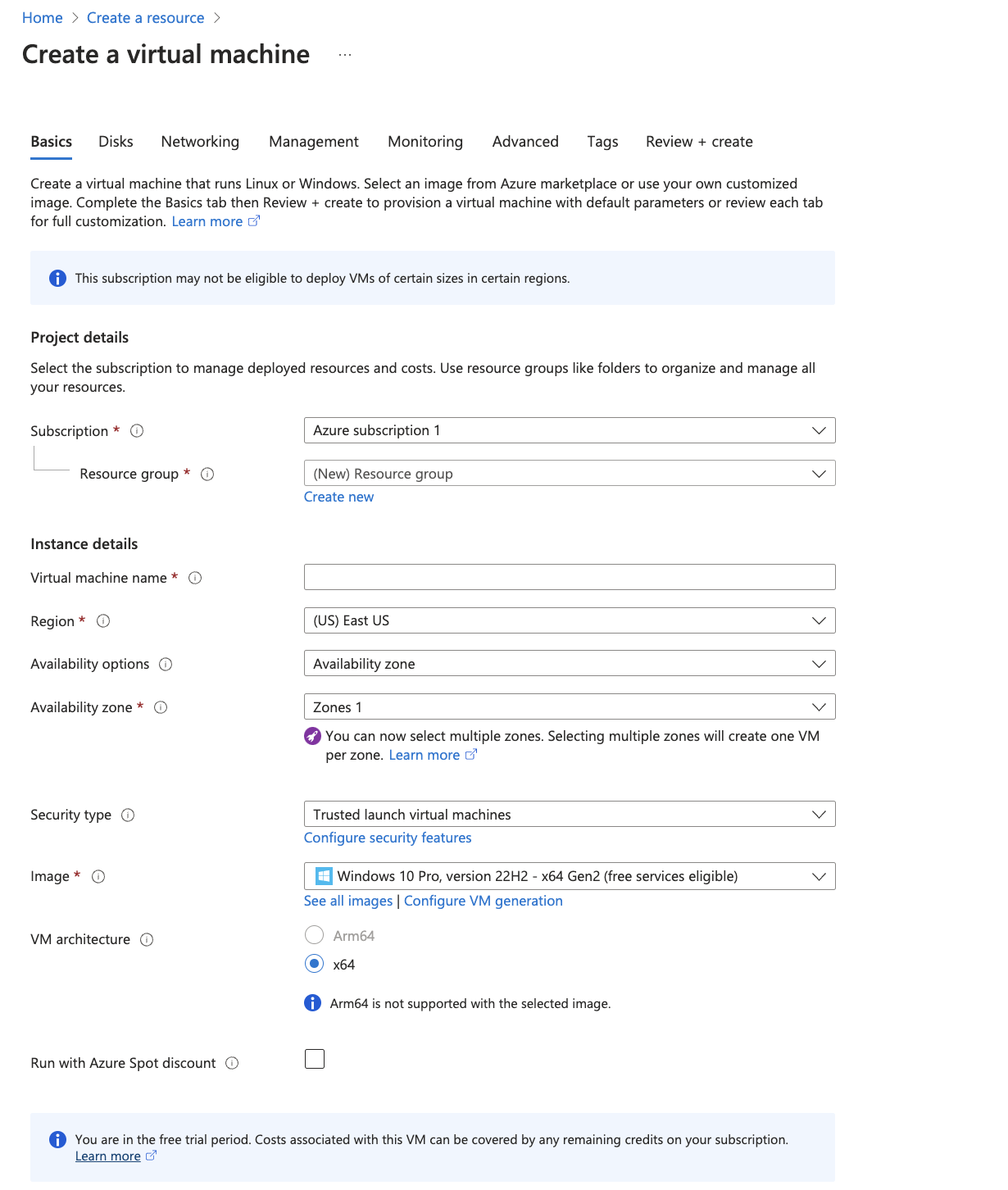Click the Image info icon

pos(98,877)
